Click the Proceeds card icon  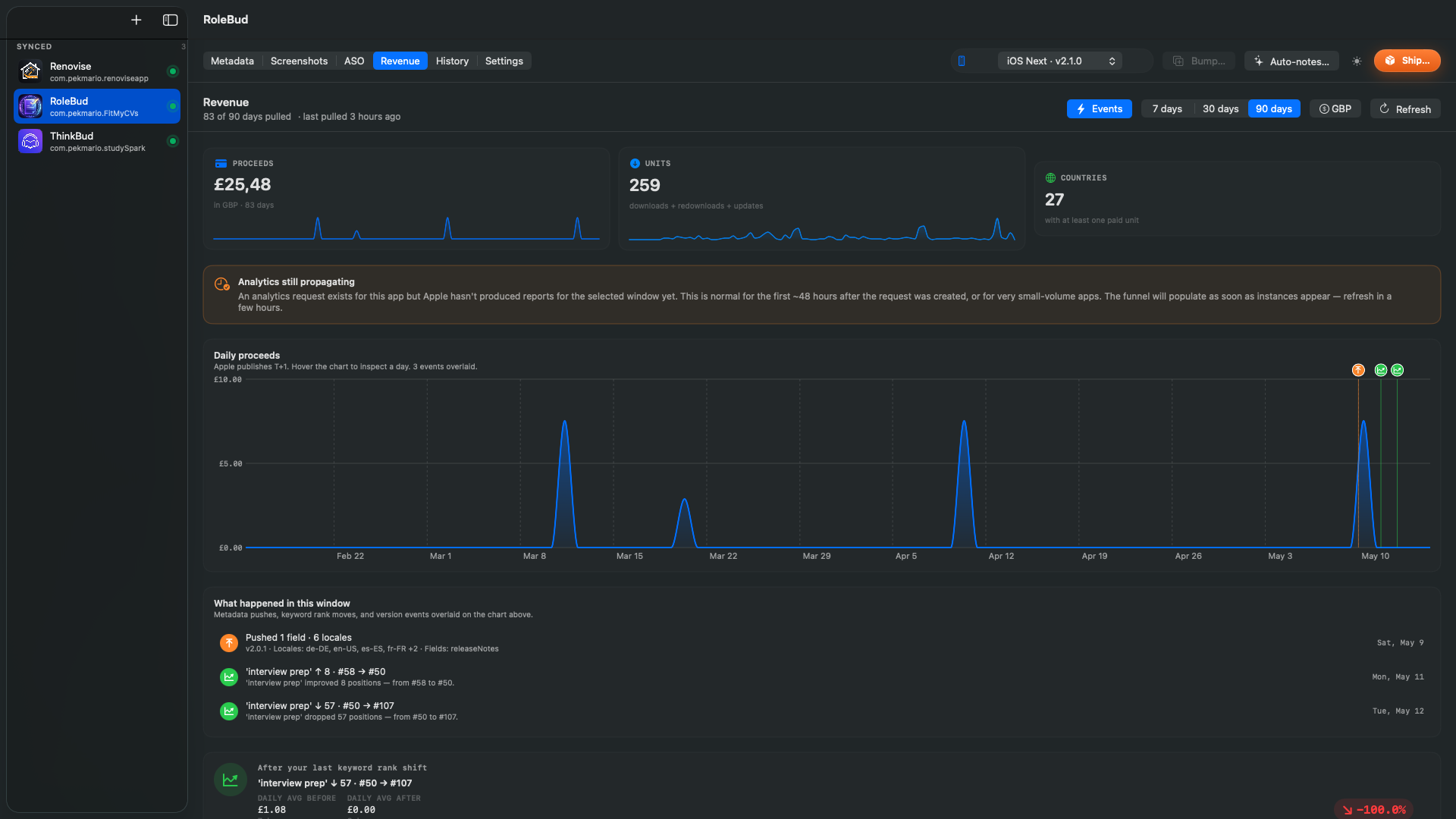click(x=221, y=163)
